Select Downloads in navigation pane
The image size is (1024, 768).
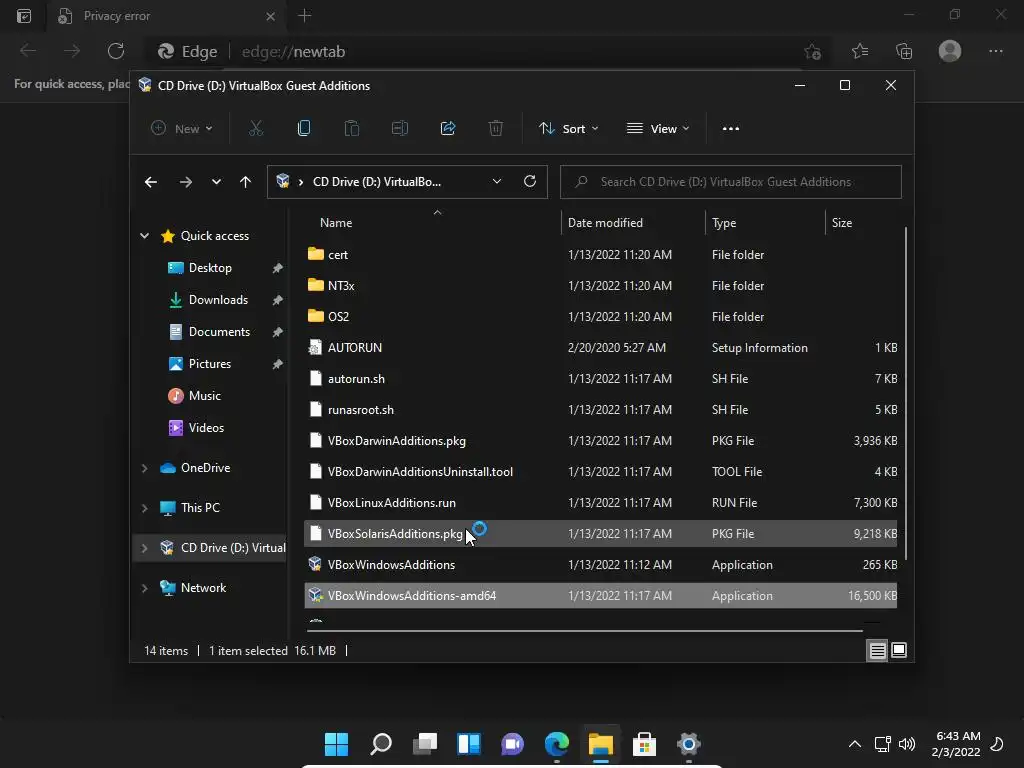(218, 300)
